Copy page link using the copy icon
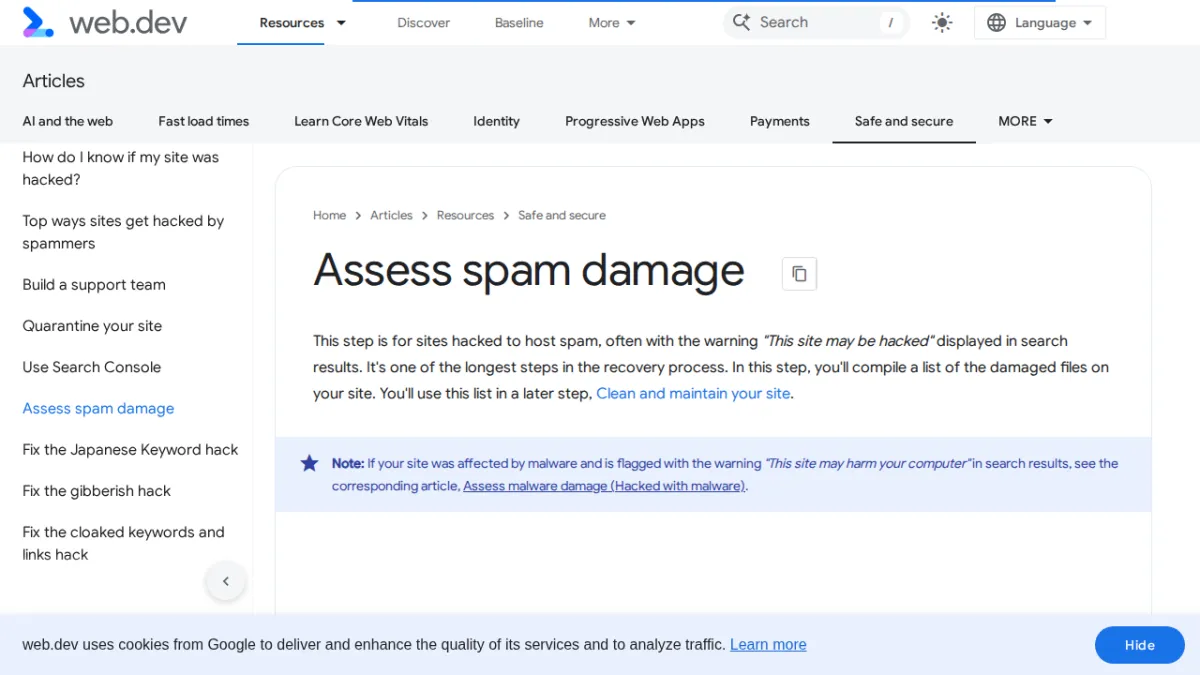 [799, 273]
